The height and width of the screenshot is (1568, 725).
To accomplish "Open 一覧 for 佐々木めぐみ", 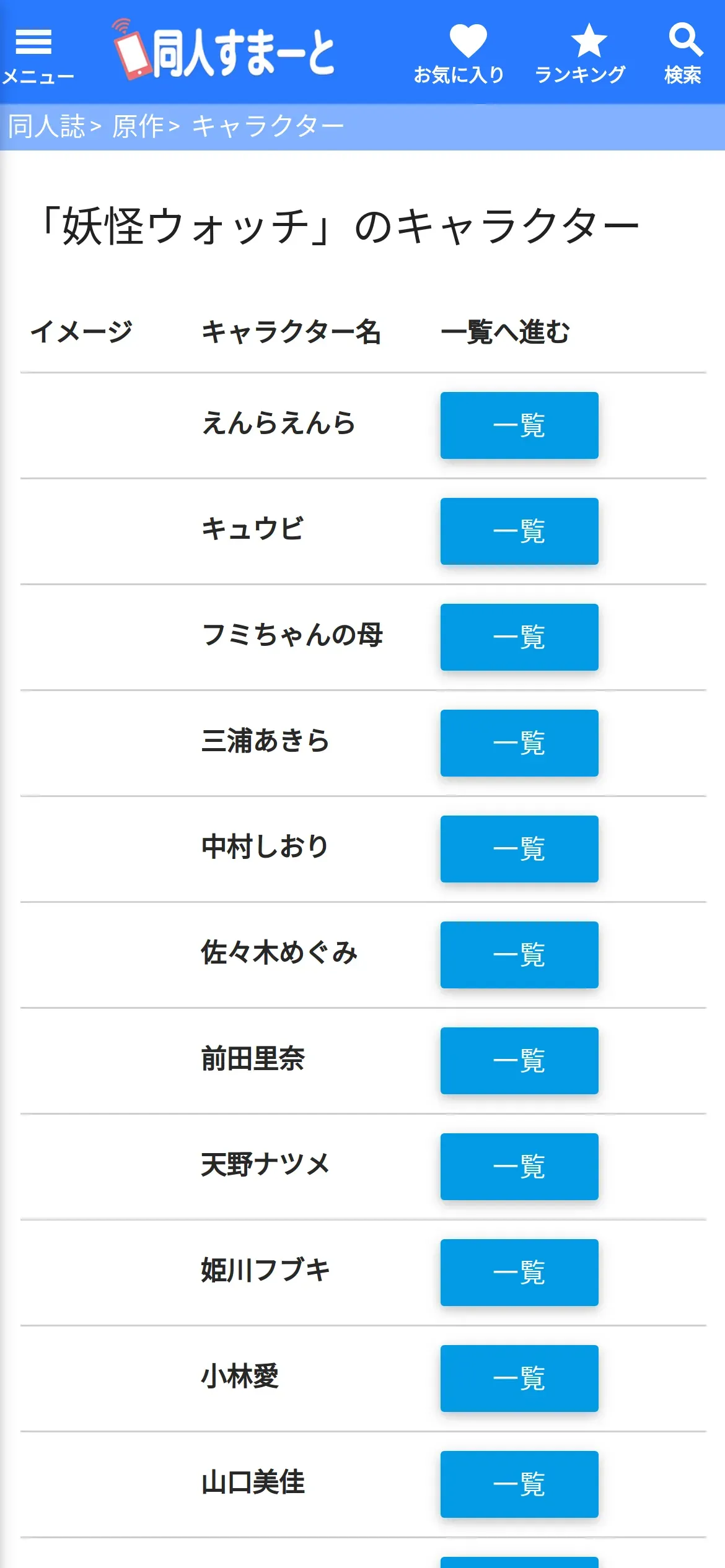I will [x=519, y=955].
